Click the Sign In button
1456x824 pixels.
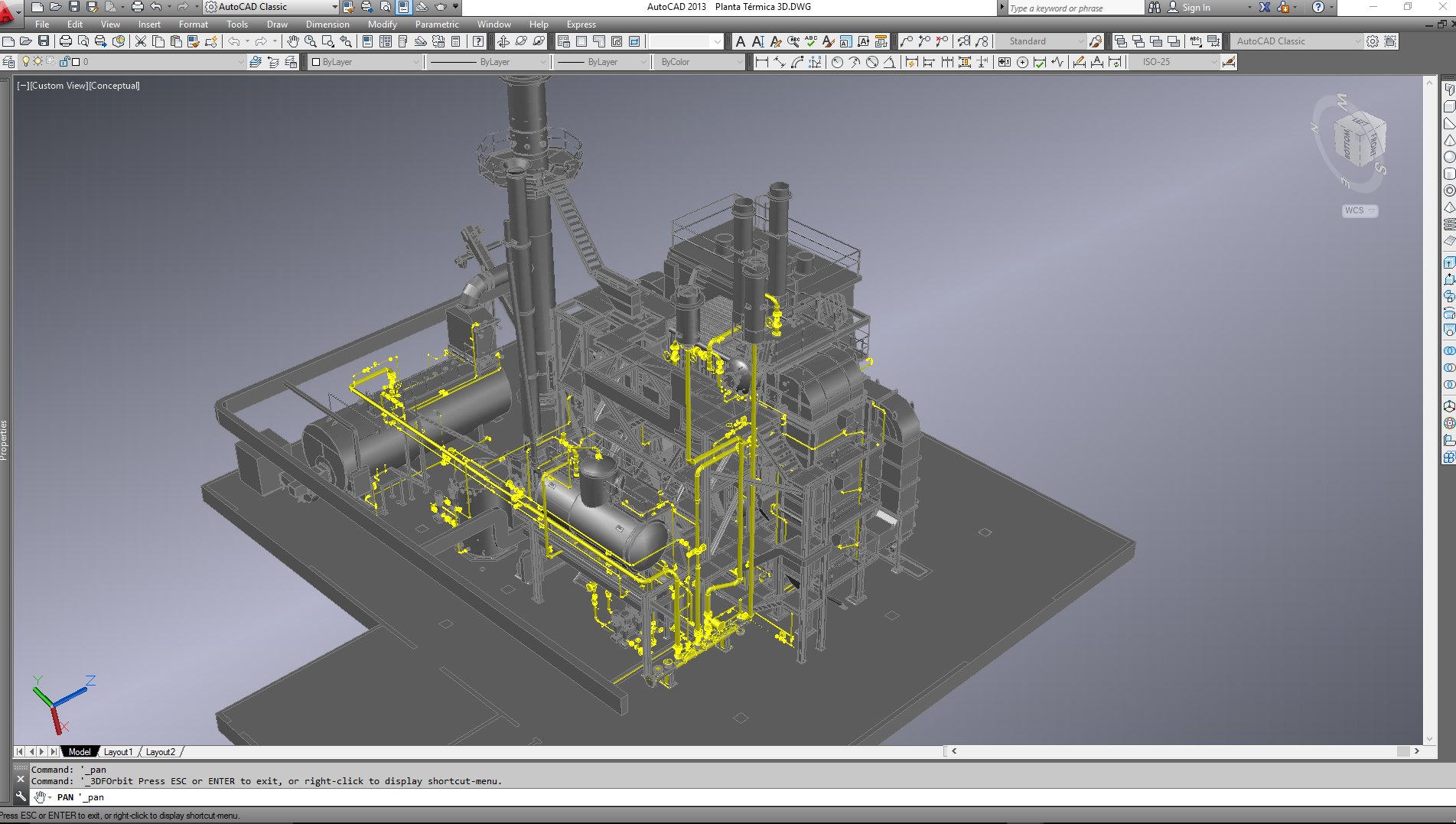point(1196,8)
